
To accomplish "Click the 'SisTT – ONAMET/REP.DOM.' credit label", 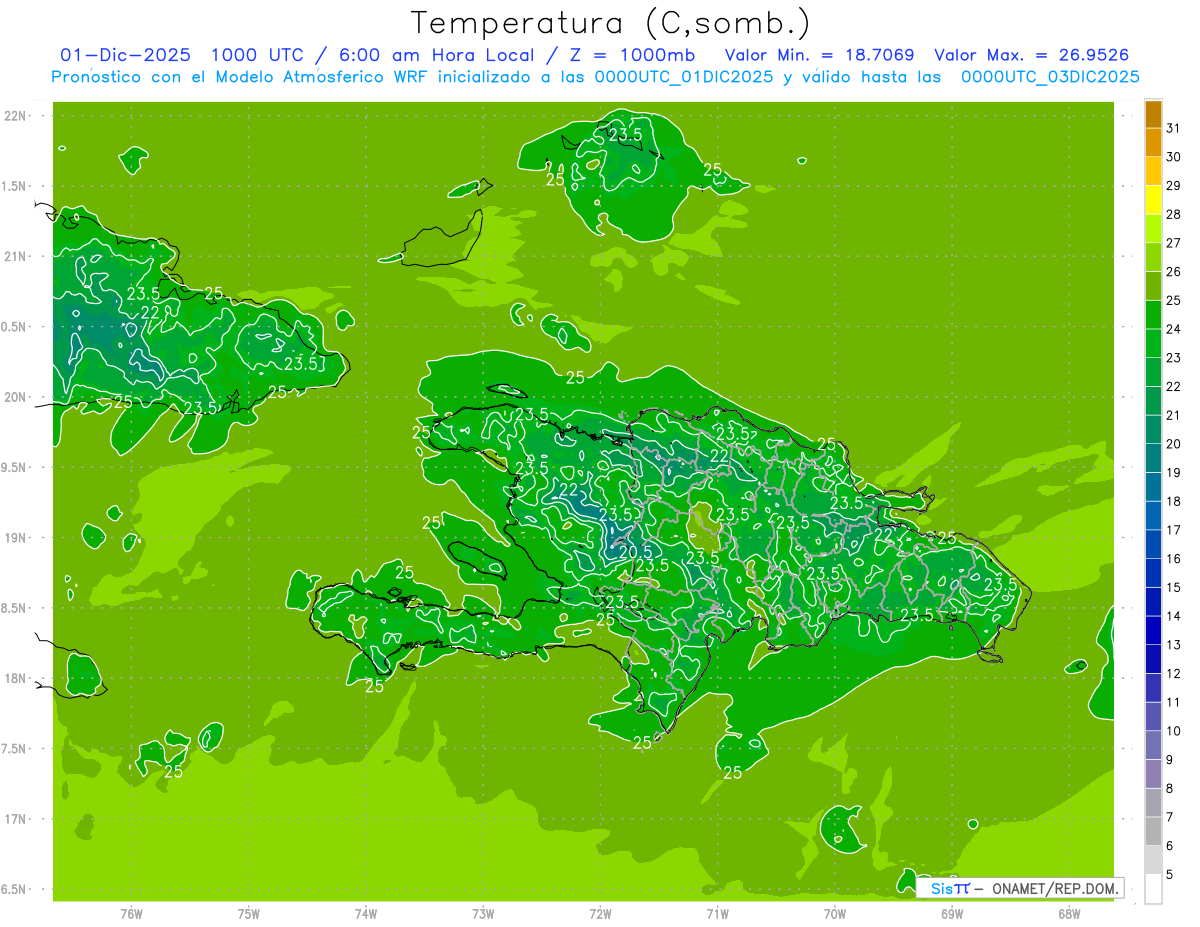I will click(1021, 888).
